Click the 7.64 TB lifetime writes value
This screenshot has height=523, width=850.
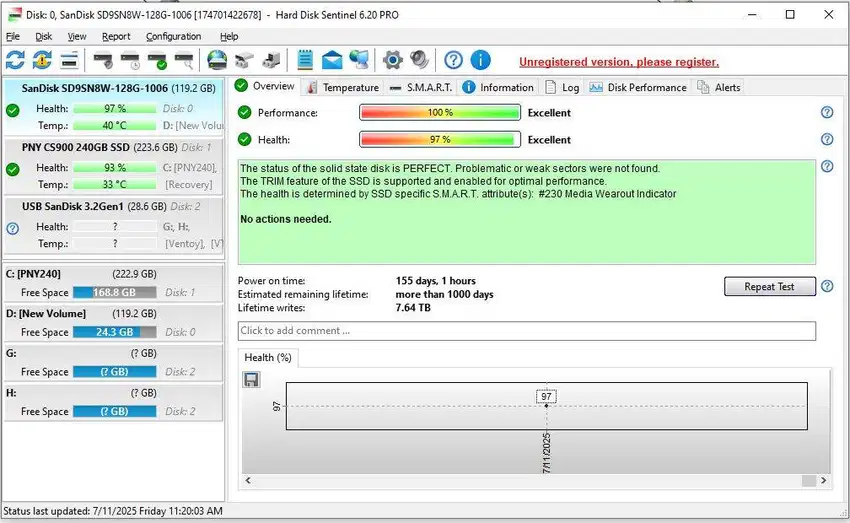(413, 308)
